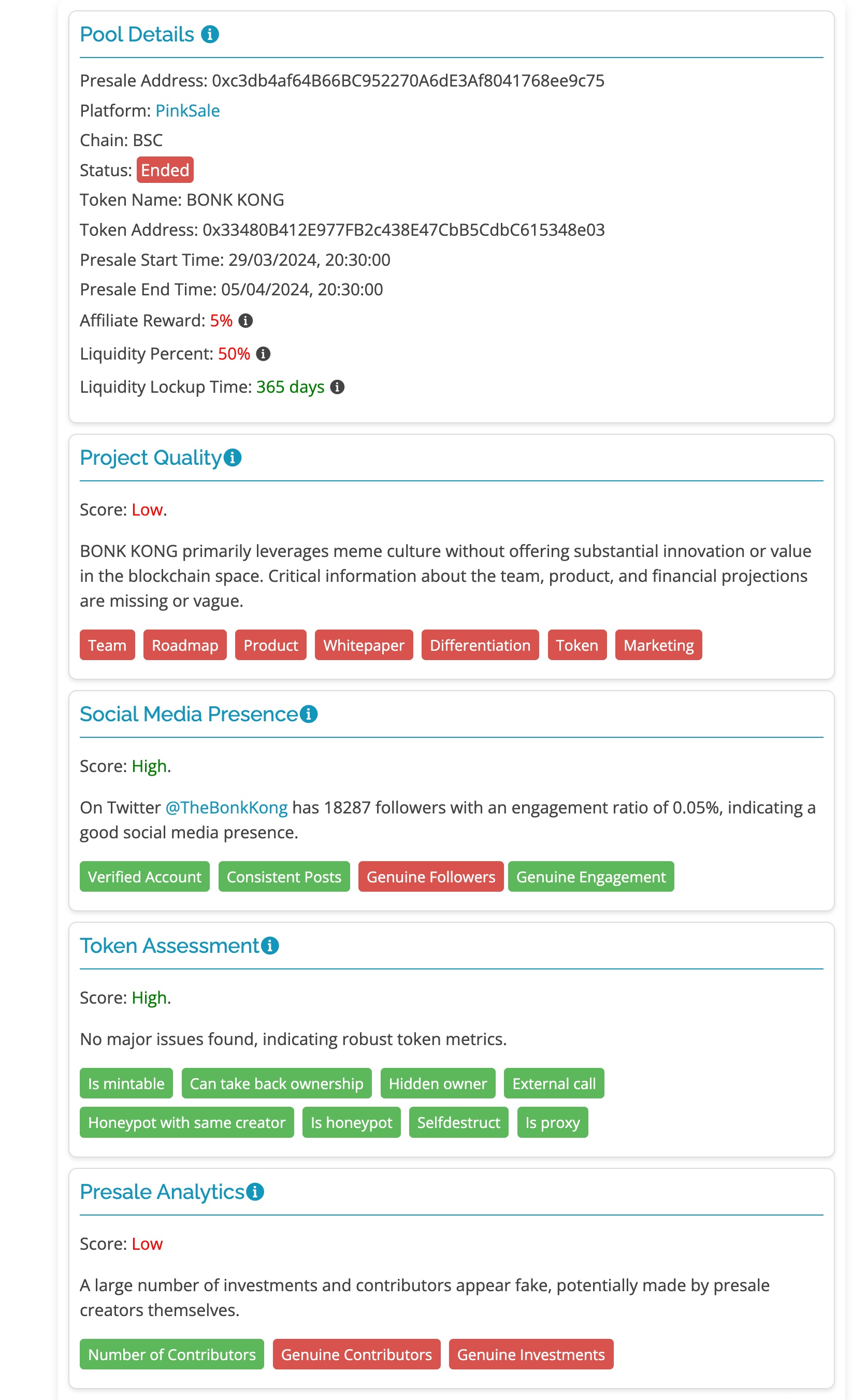Image resolution: width=866 pixels, height=1400 pixels.
Task: Click the Number of Contributors tag
Action: tap(172, 1355)
